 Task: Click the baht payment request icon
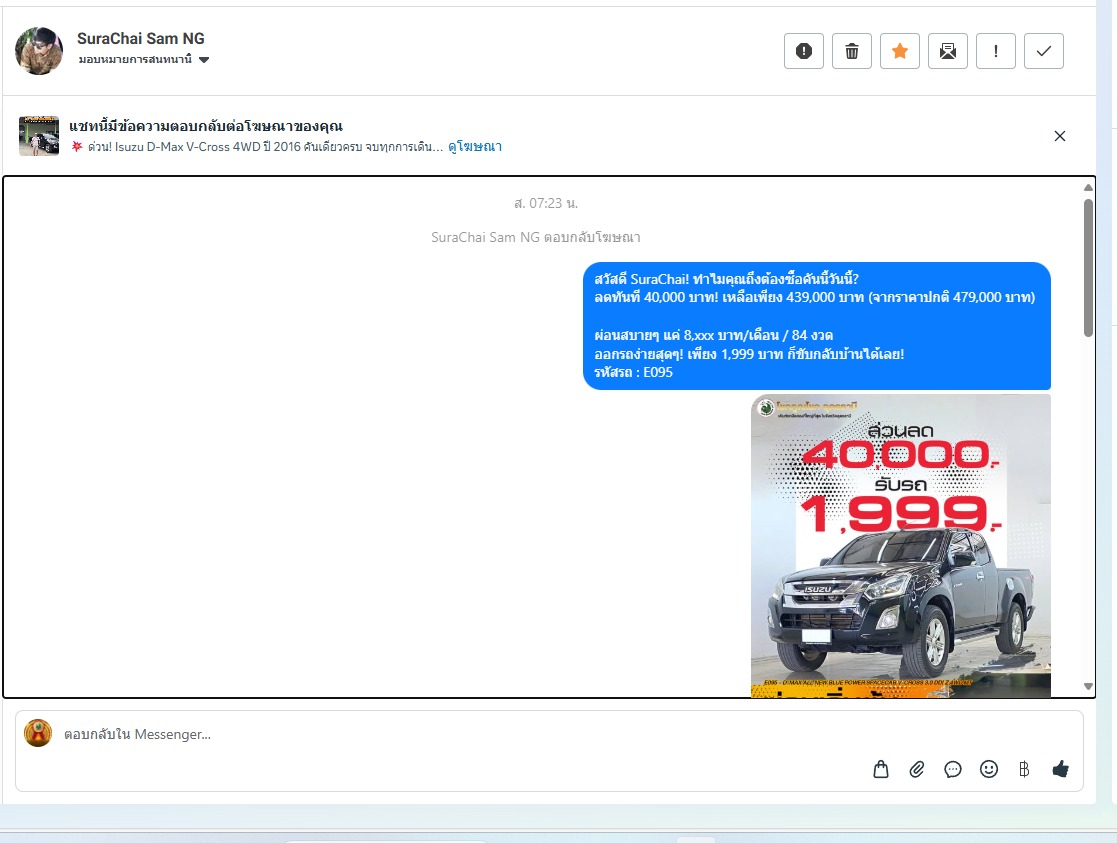coord(1024,769)
